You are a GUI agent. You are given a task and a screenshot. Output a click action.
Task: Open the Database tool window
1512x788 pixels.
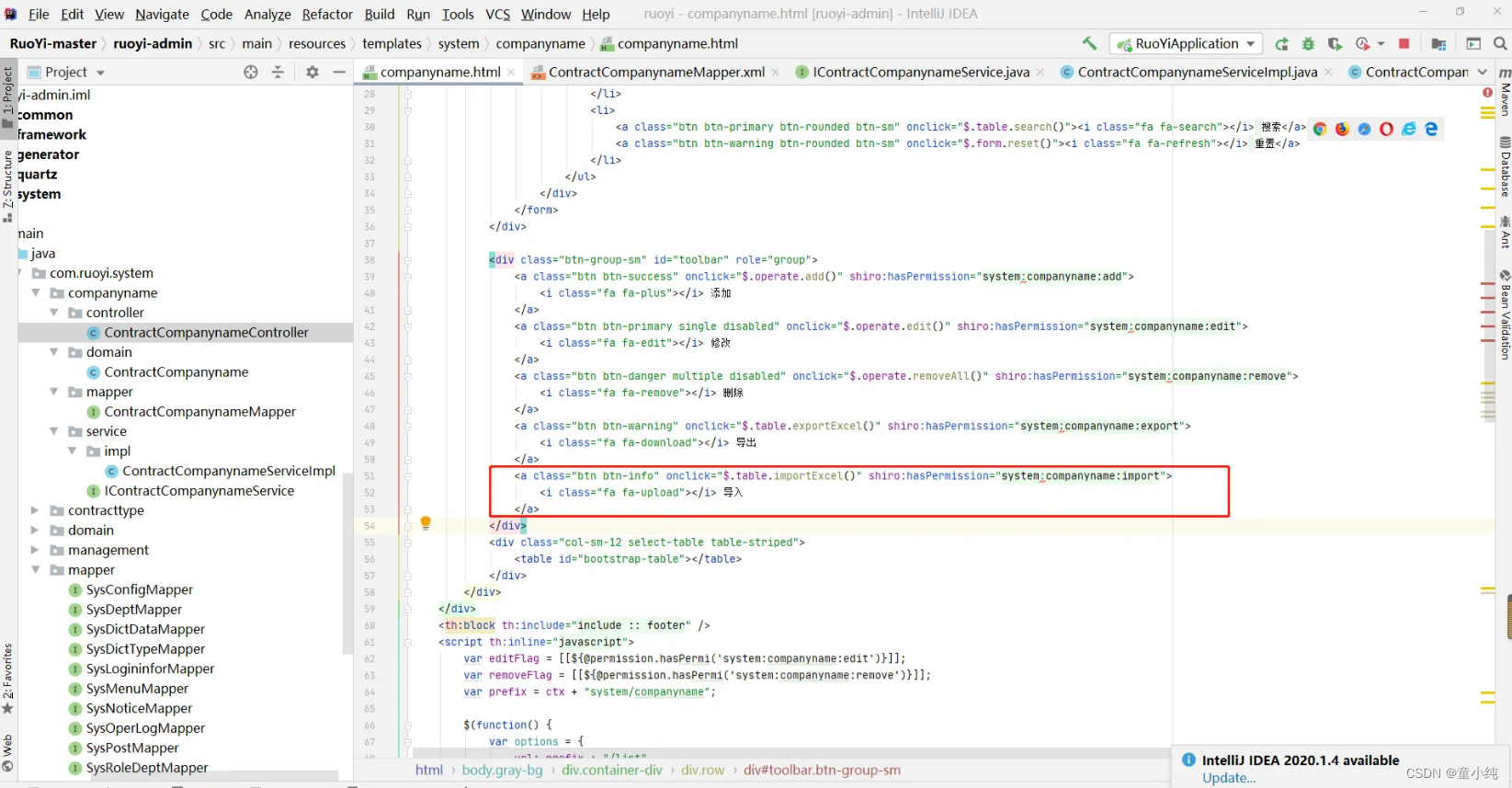pos(1505,167)
